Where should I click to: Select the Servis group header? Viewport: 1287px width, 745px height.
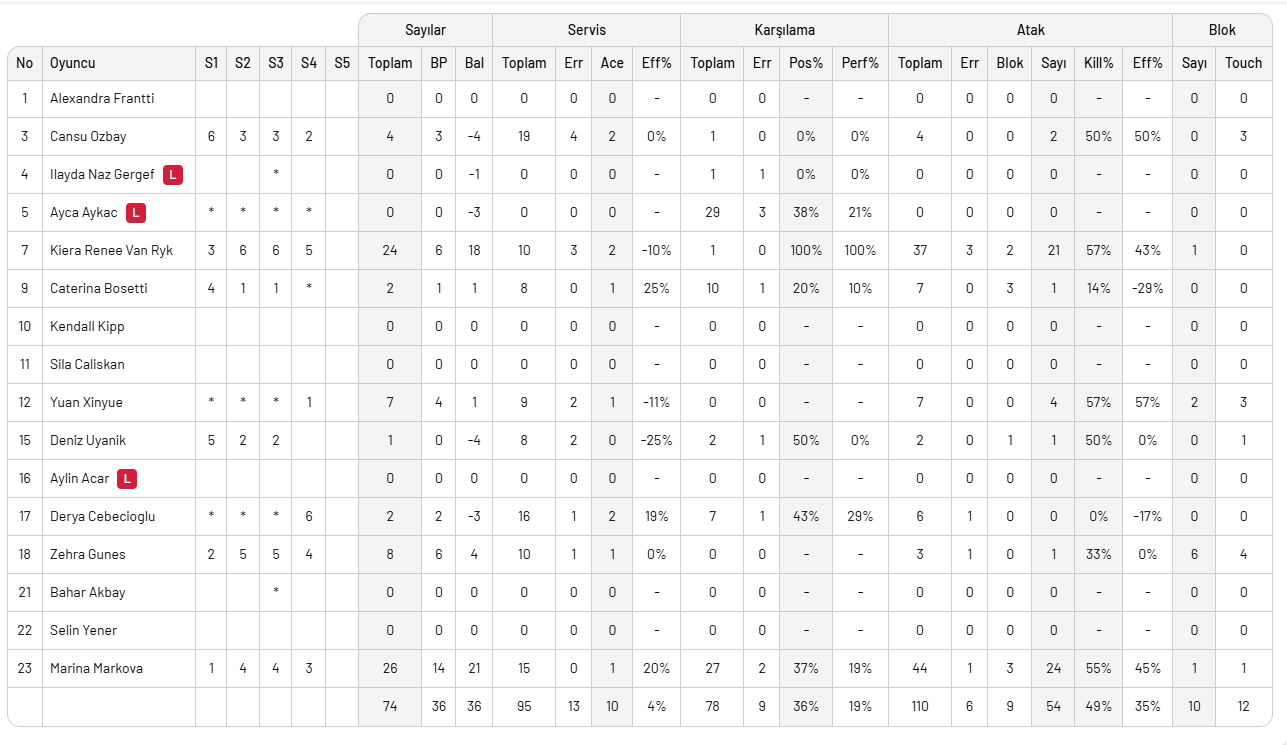coord(586,30)
